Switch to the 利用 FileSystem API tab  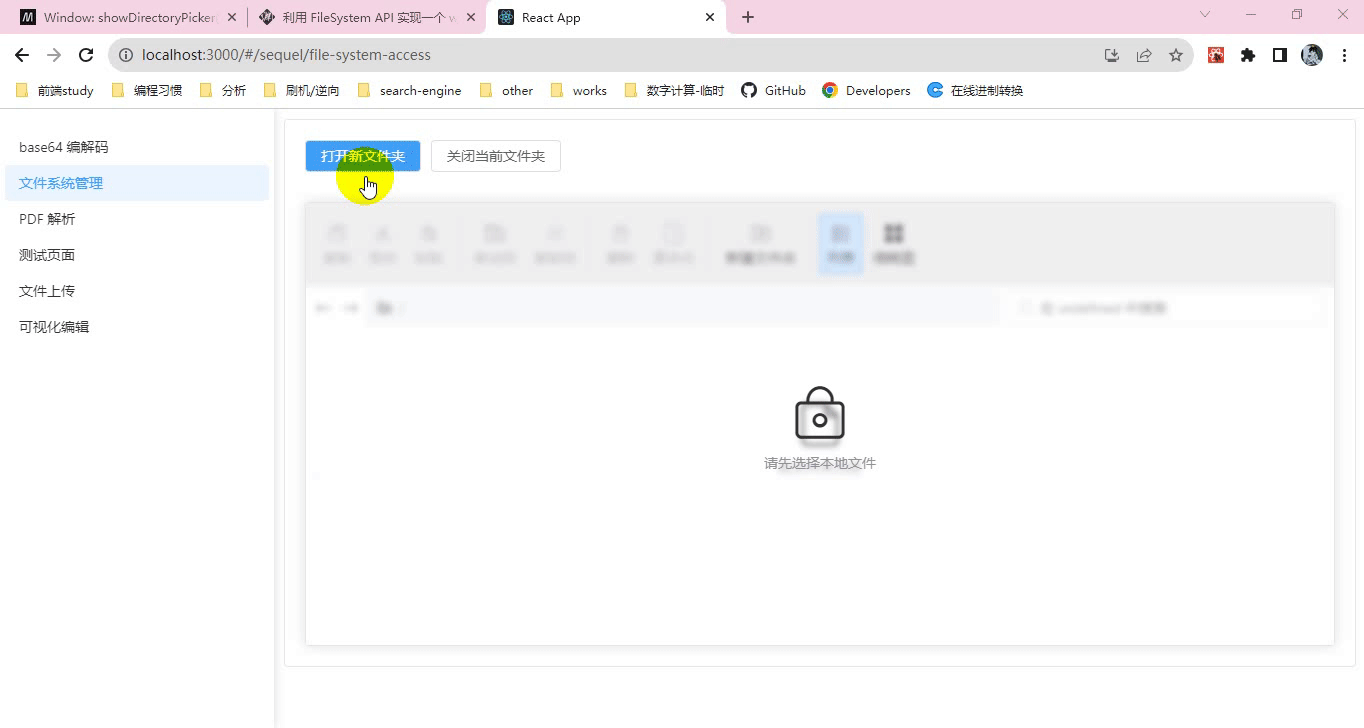click(x=360, y=17)
